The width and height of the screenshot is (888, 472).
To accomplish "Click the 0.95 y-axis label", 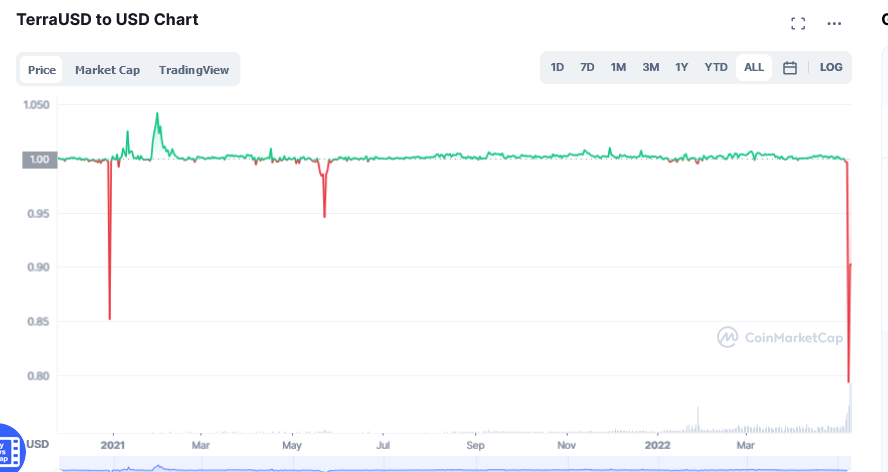I will point(39,214).
